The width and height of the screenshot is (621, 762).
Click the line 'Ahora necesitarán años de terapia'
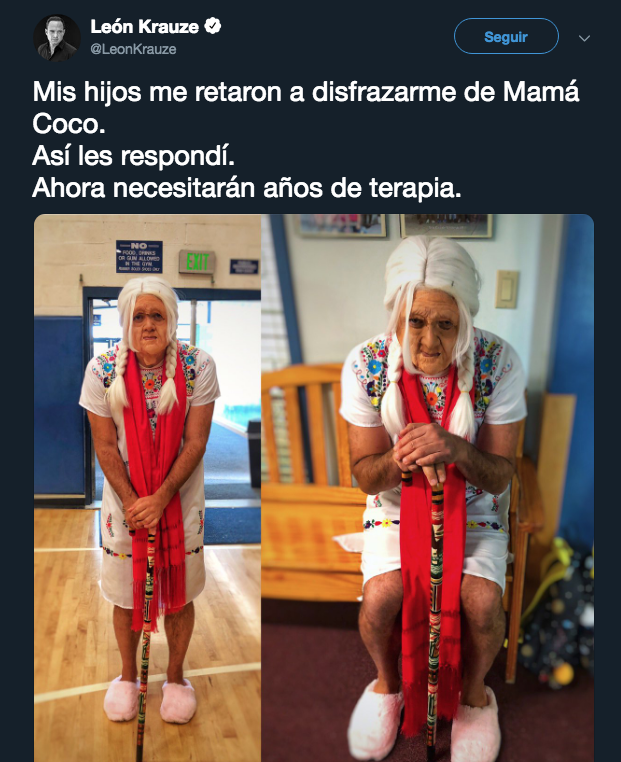pyautogui.click(x=246, y=188)
